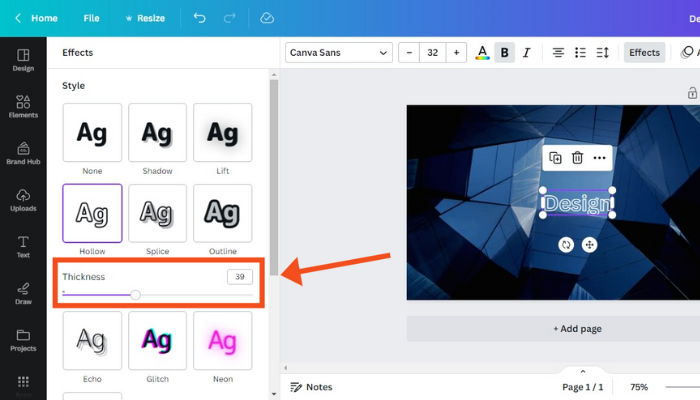Open the Projects panel
Image resolution: width=700 pixels, height=400 pixels.
pos(23,340)
